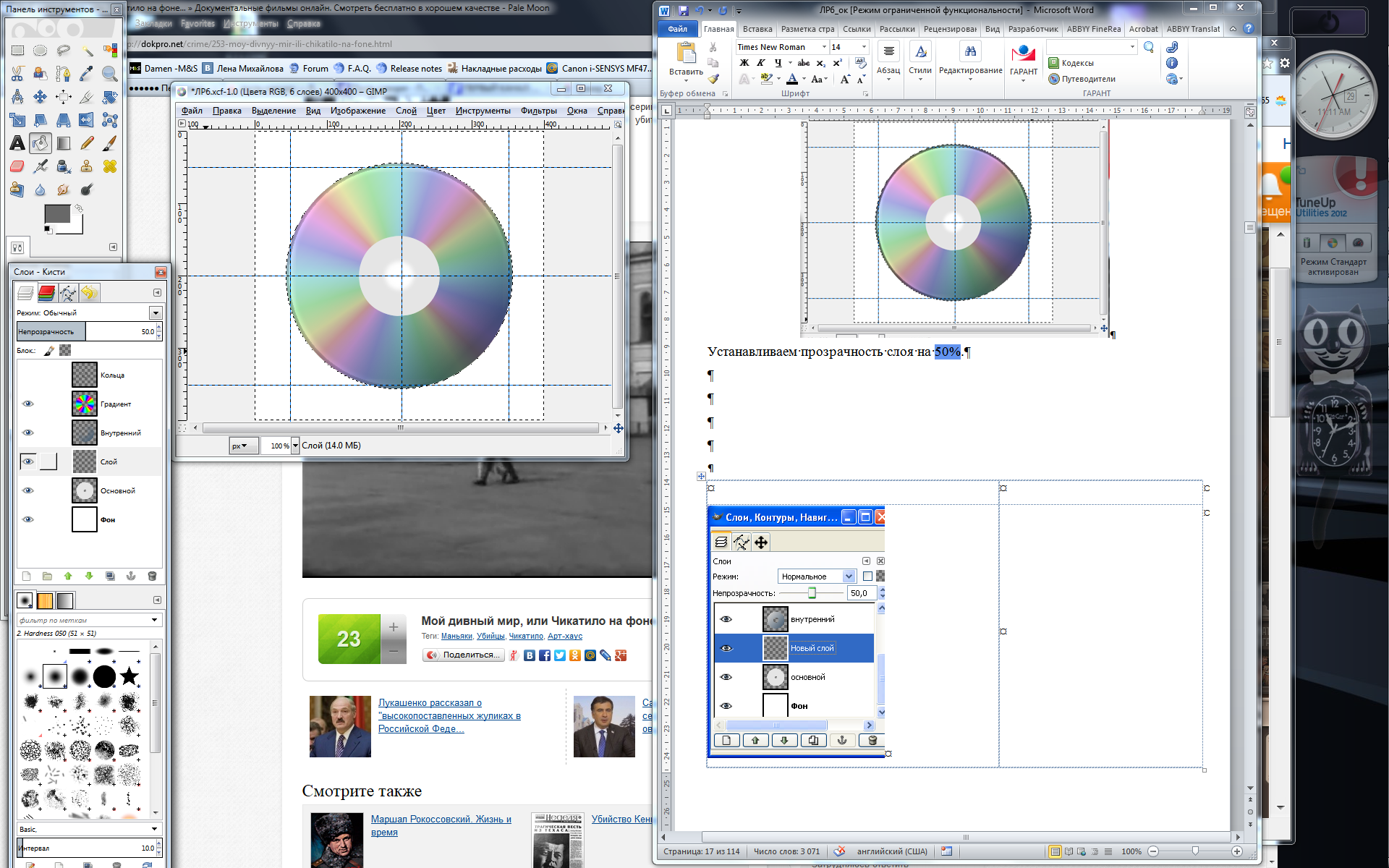Switch to the Channels tab in GIMP dock
Image resolution: width=1389 pixels, height=868 pixels.
pyautogui.click(x=46, y=293)
